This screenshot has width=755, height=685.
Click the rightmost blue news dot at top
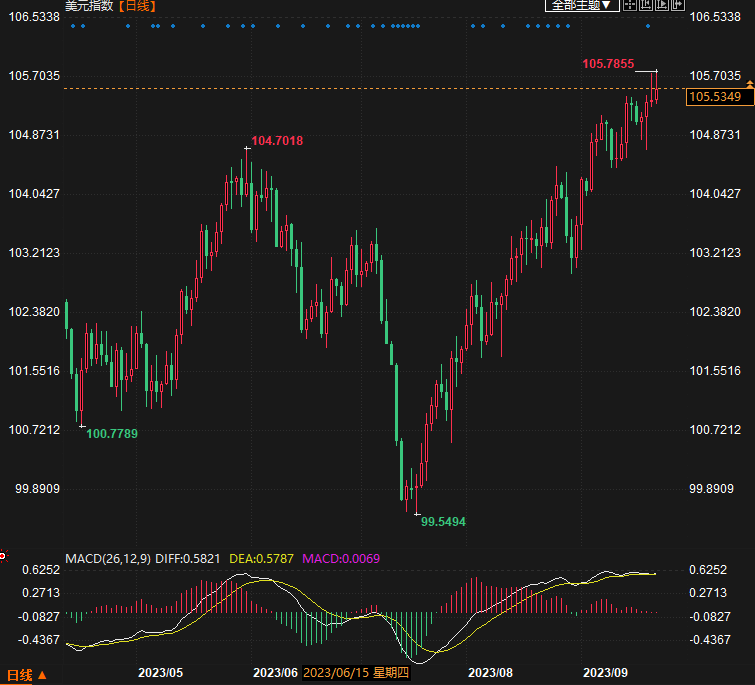648,26
